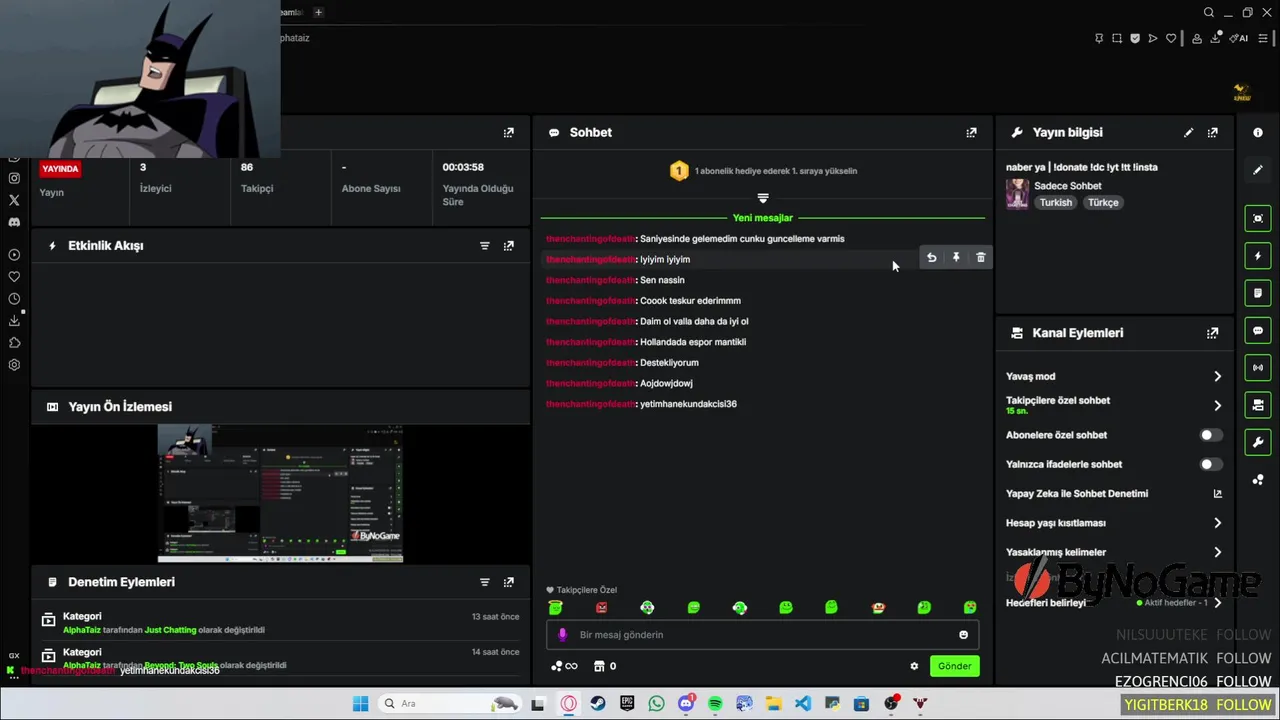Click the username on the 'Destekliyorum' message
This screenshot has width=1280, height=720.
[x=590, y=363]
